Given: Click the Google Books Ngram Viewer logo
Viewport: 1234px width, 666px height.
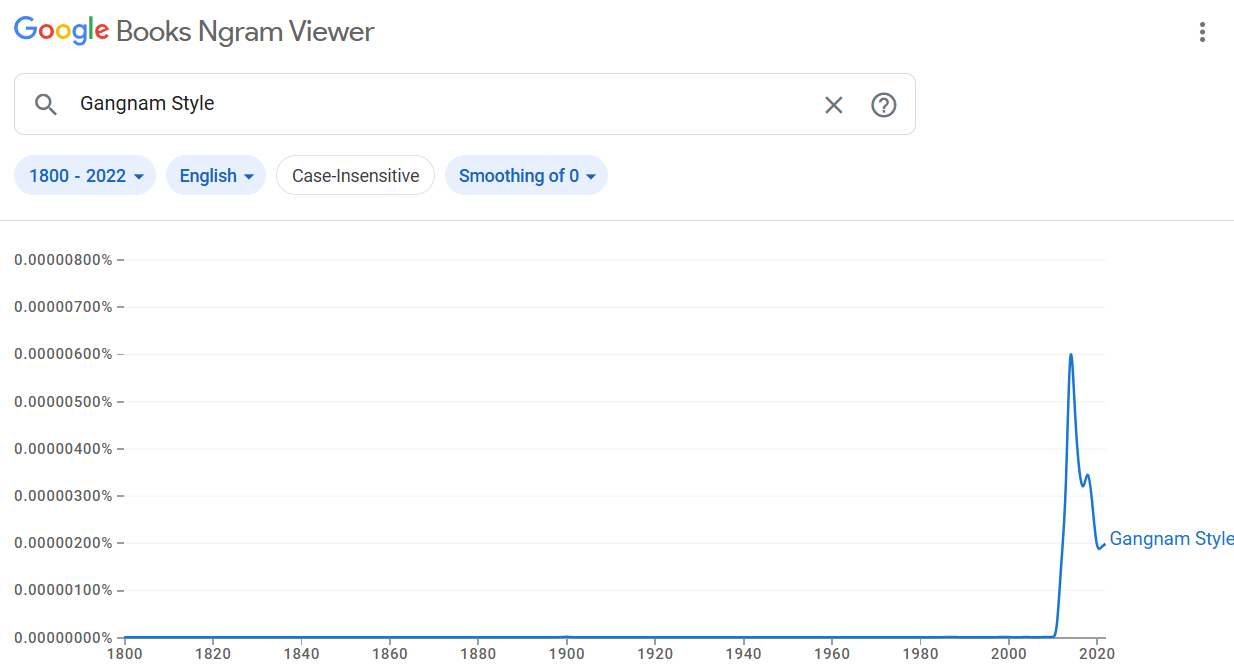Looking at the screenshot, I should click(194, 31).
